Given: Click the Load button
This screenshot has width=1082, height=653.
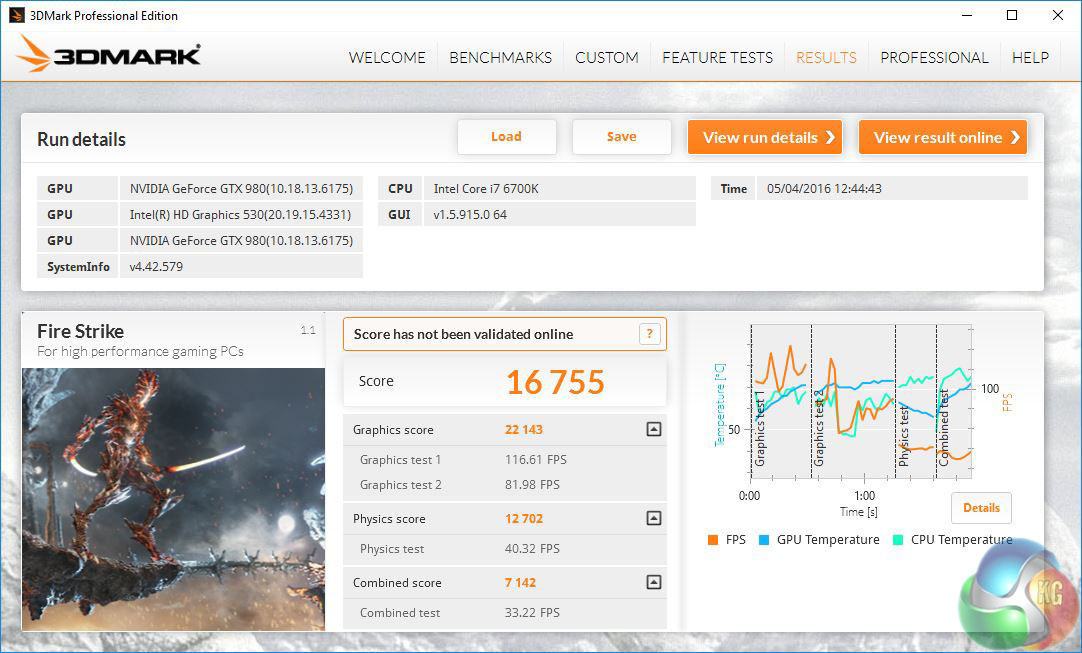Looking at the screenshot, I should tap(506, 137).
